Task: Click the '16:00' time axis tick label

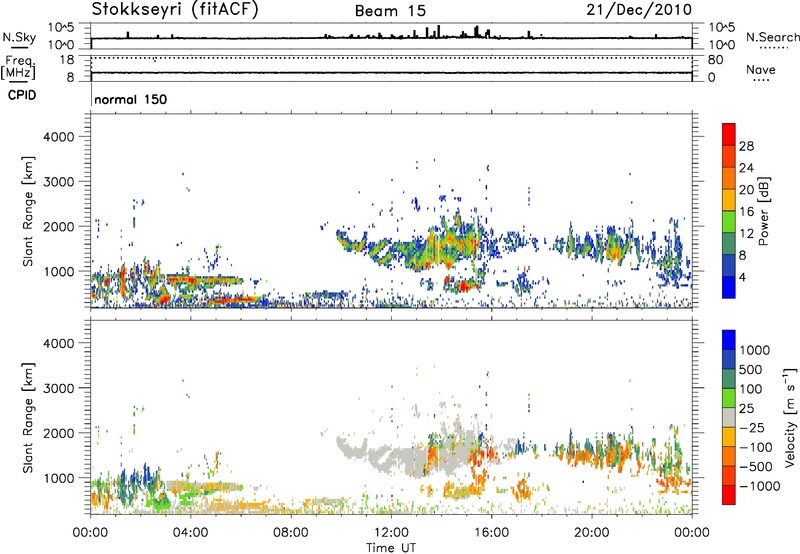Action: (491, 533)
